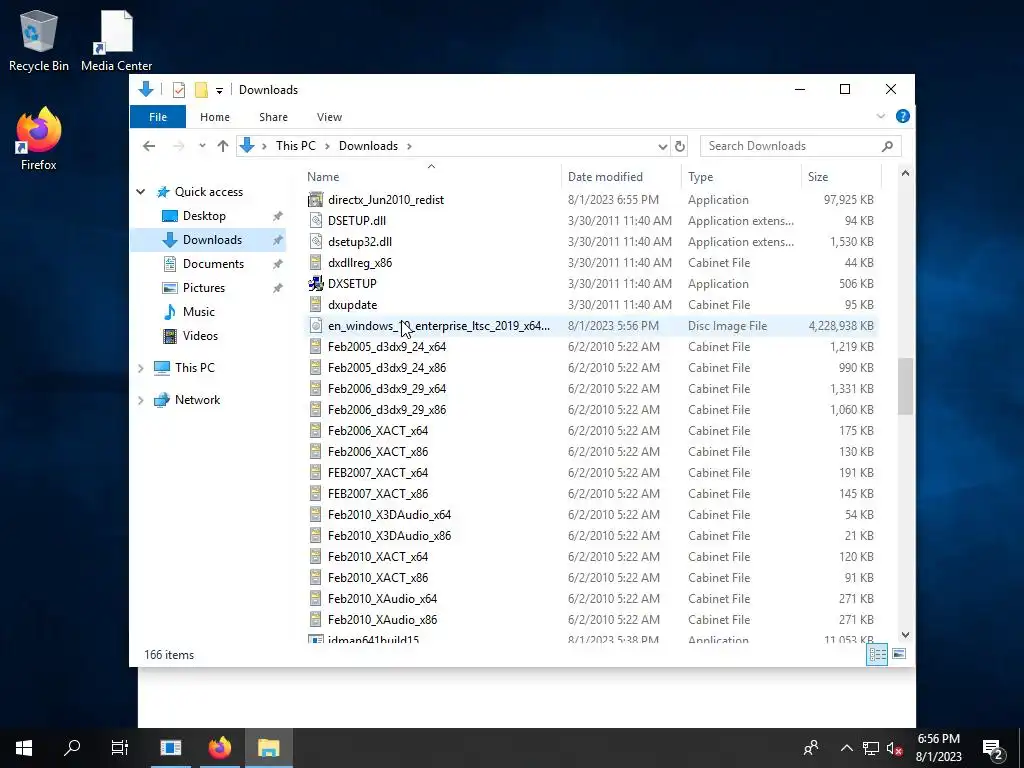Select the en_windows enterprise ltsc disc image icon
This screenshot has height=768, width=1024.
(315, 325)
